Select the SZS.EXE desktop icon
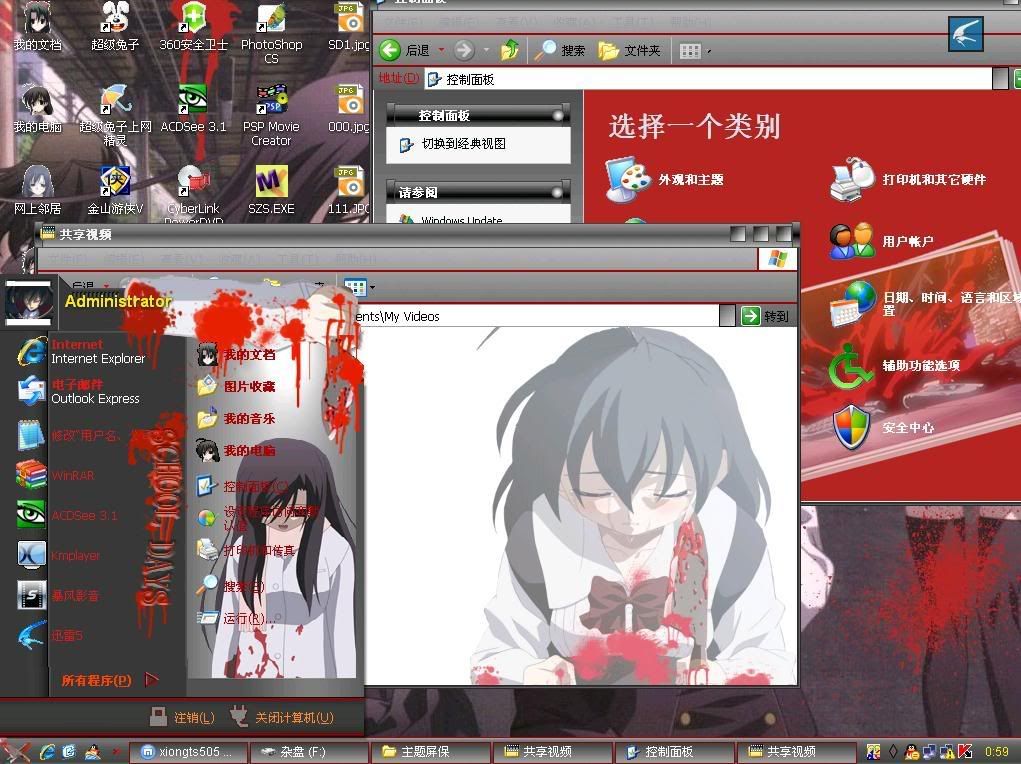The width and height of the screenshot is (1021, 764). [272, 190]
